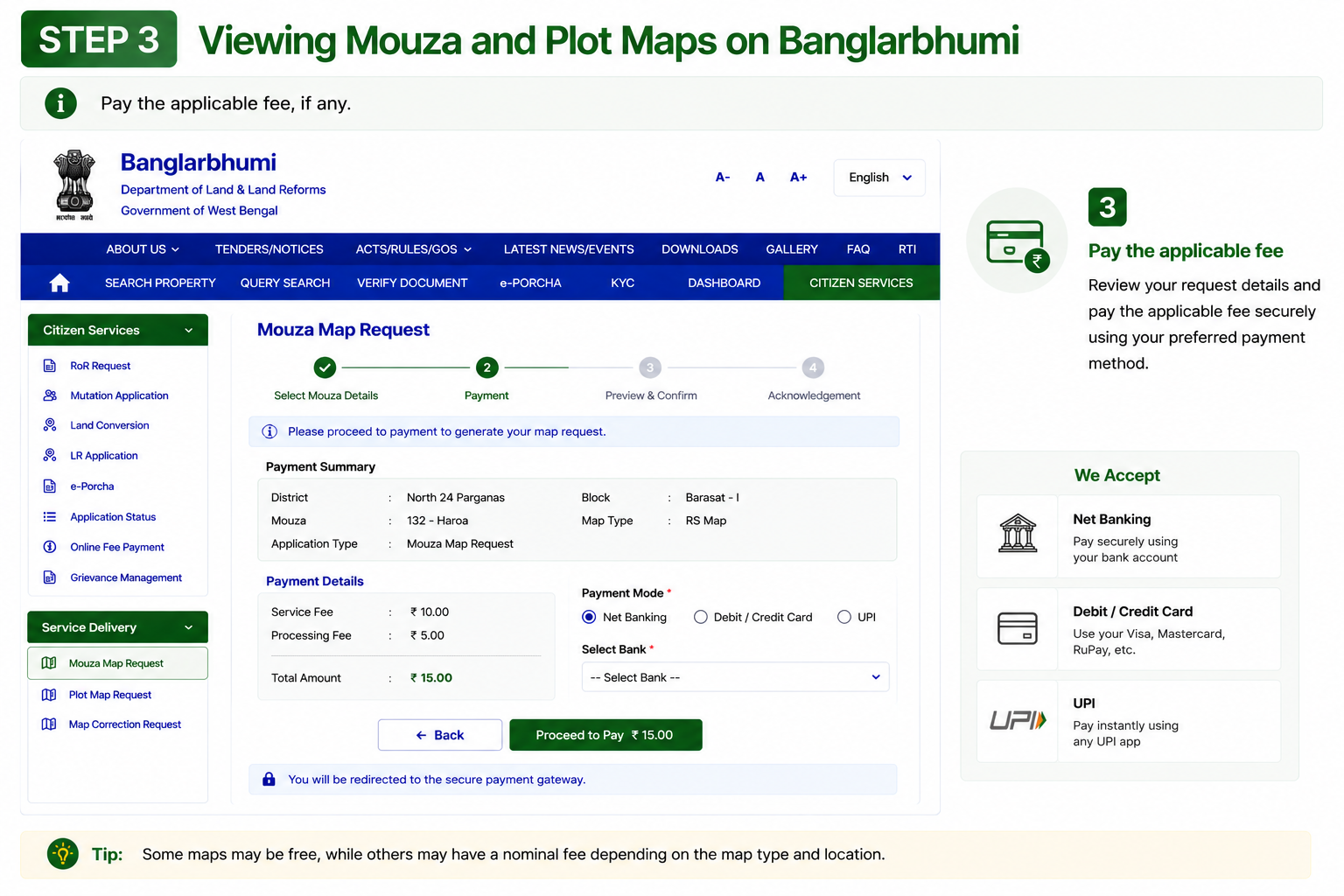Screen dimensions: 1344x896
Task: Click the Application Status list icon
Action: [50, 517]
